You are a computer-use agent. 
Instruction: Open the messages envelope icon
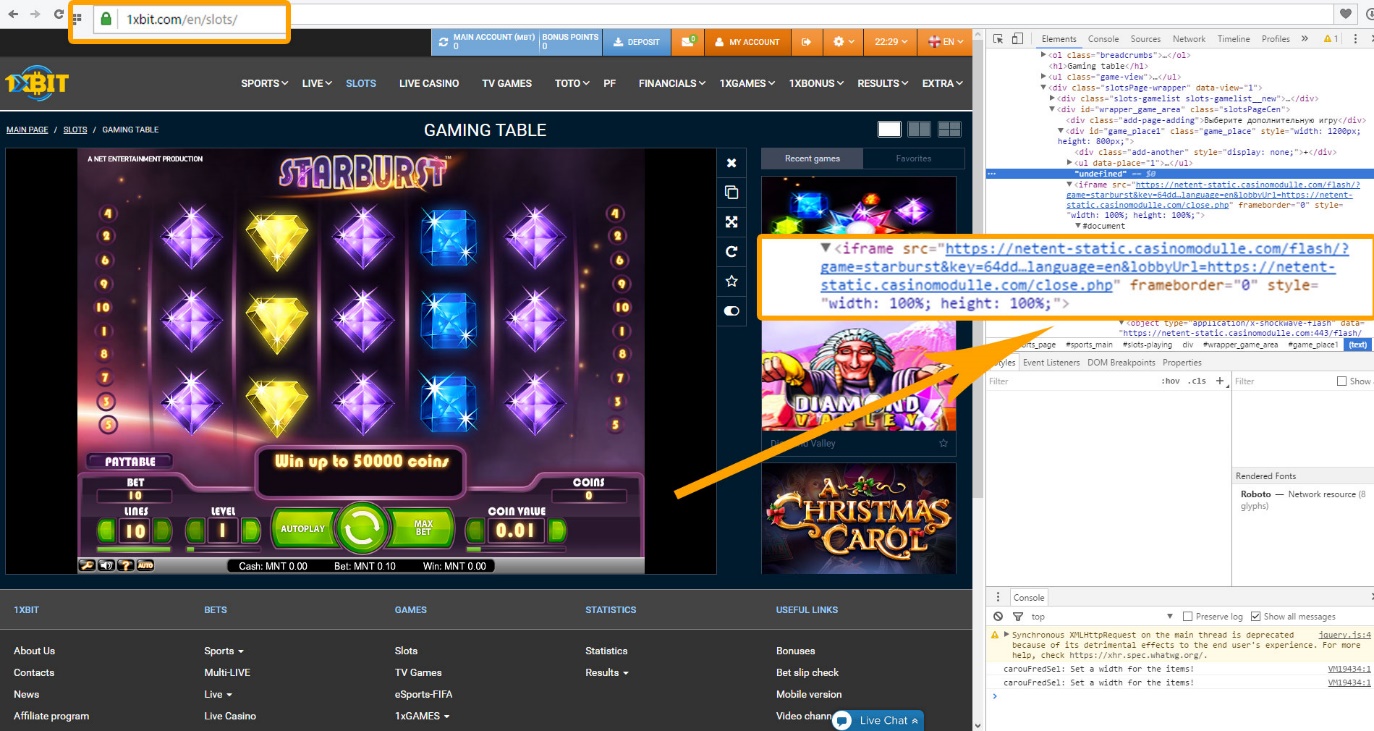click(687, 42)
